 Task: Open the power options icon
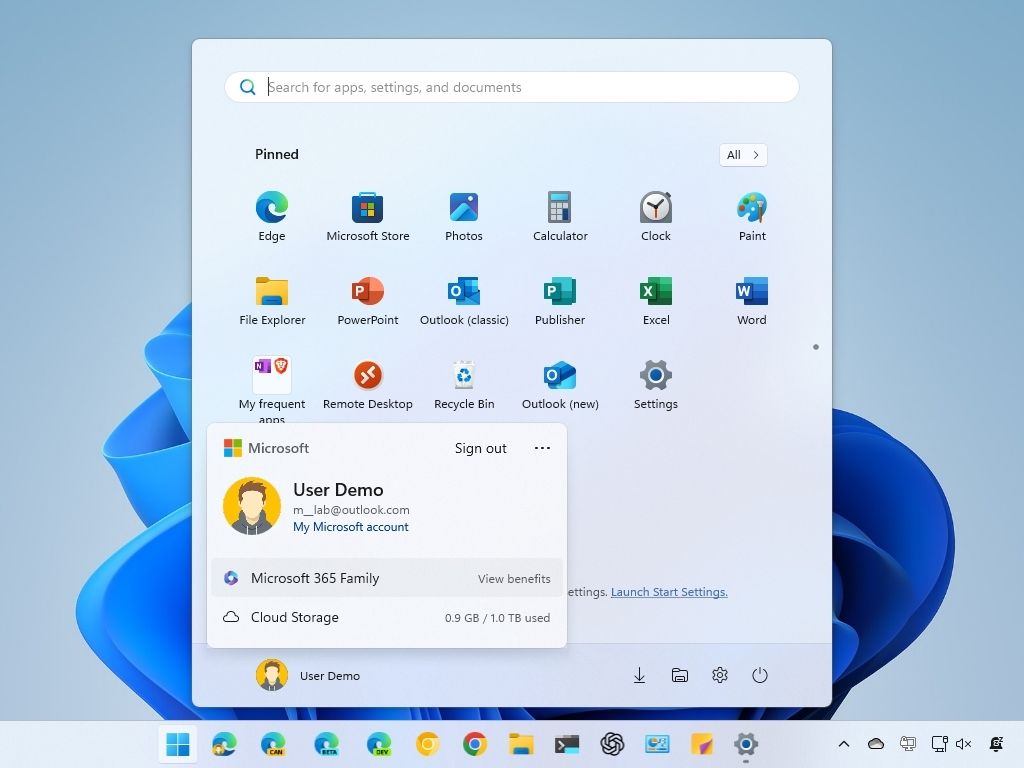tap(760, 675)
